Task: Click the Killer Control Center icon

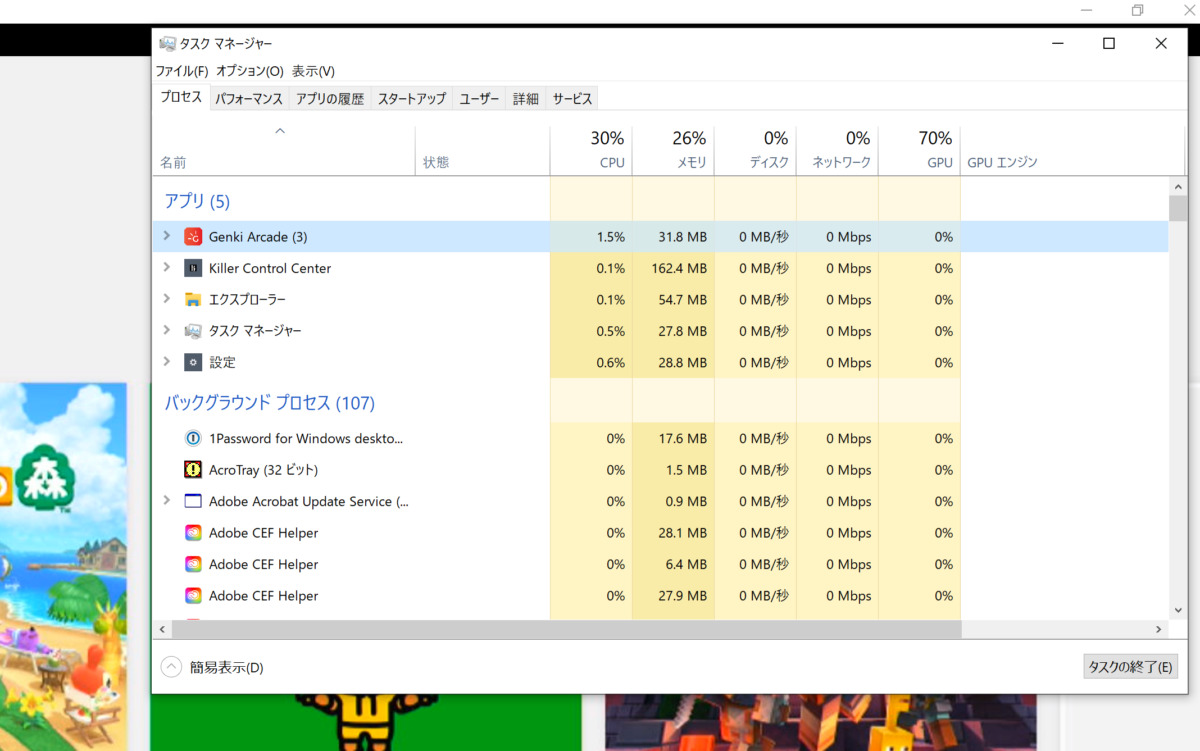Action: tap(193, 268)
